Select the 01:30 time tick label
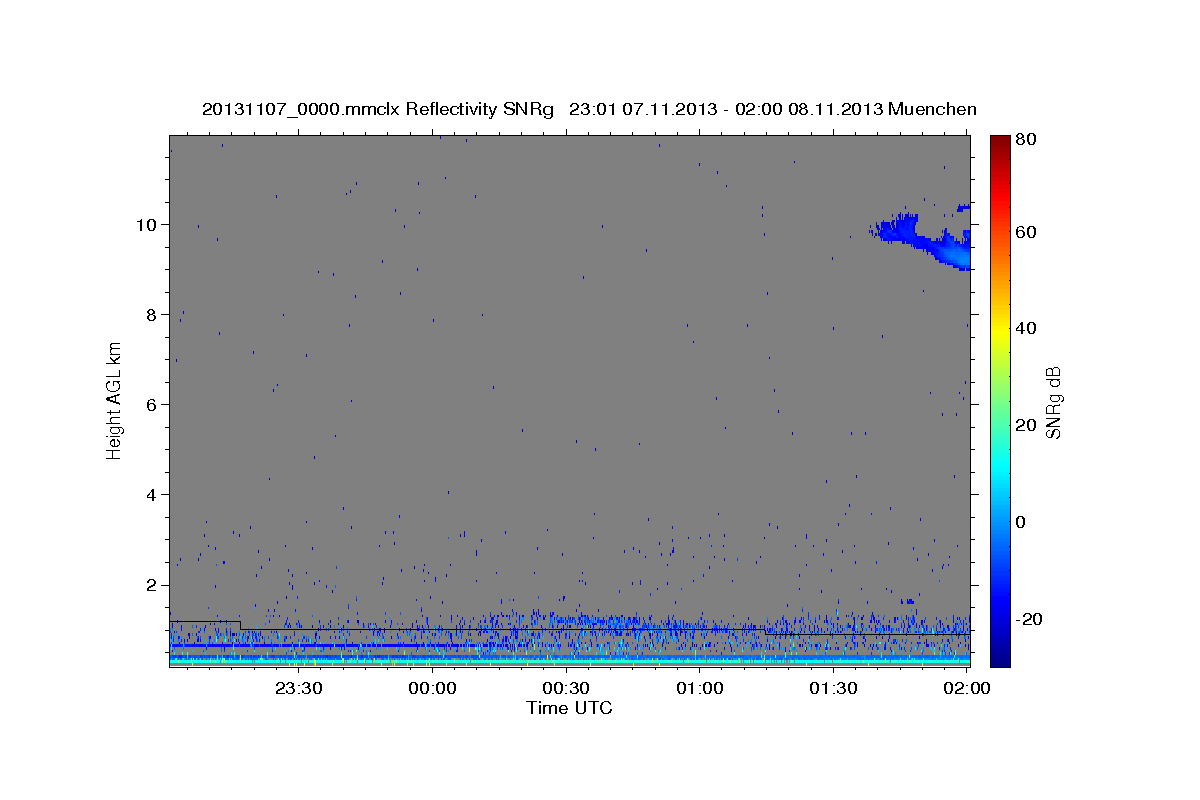The height and width of the screenshot is (800, 1200). (x=834, y=688)
